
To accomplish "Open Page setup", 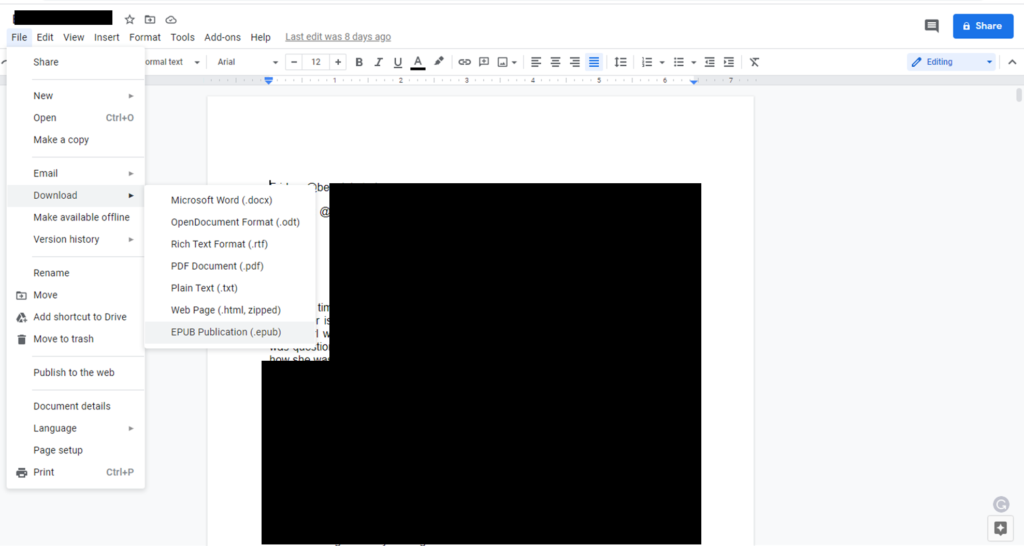I will (x=76, y=450).
